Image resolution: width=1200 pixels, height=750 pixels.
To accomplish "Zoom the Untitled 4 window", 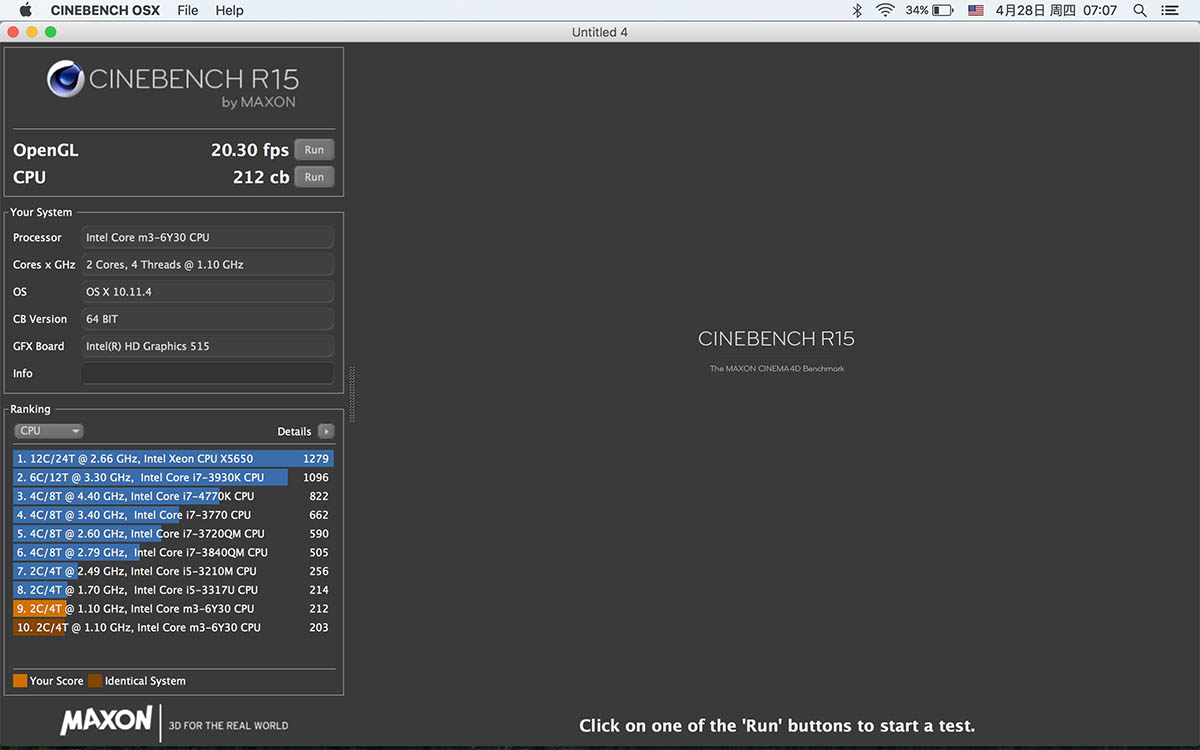I will (51, 32).
